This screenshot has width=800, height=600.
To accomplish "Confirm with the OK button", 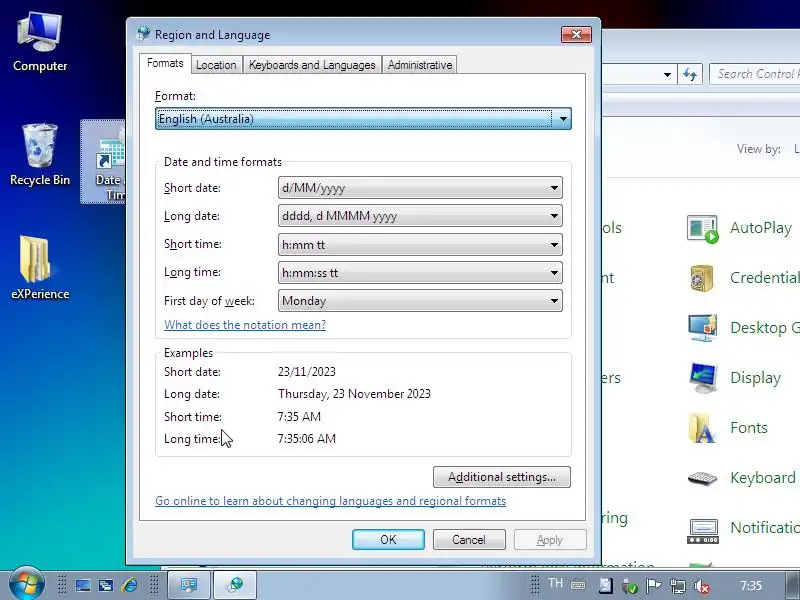I will point(388,540).
